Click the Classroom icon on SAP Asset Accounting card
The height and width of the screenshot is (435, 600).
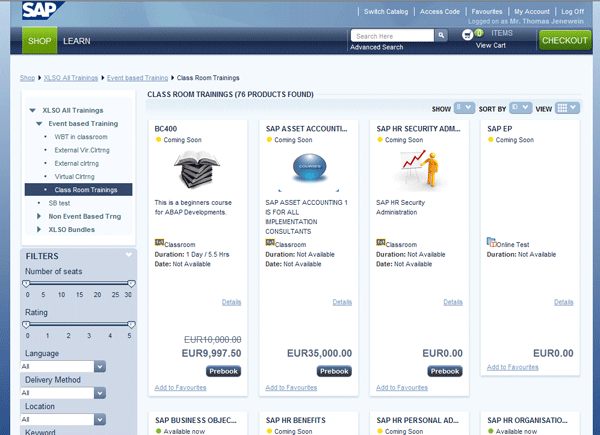(x=270, y=243)
